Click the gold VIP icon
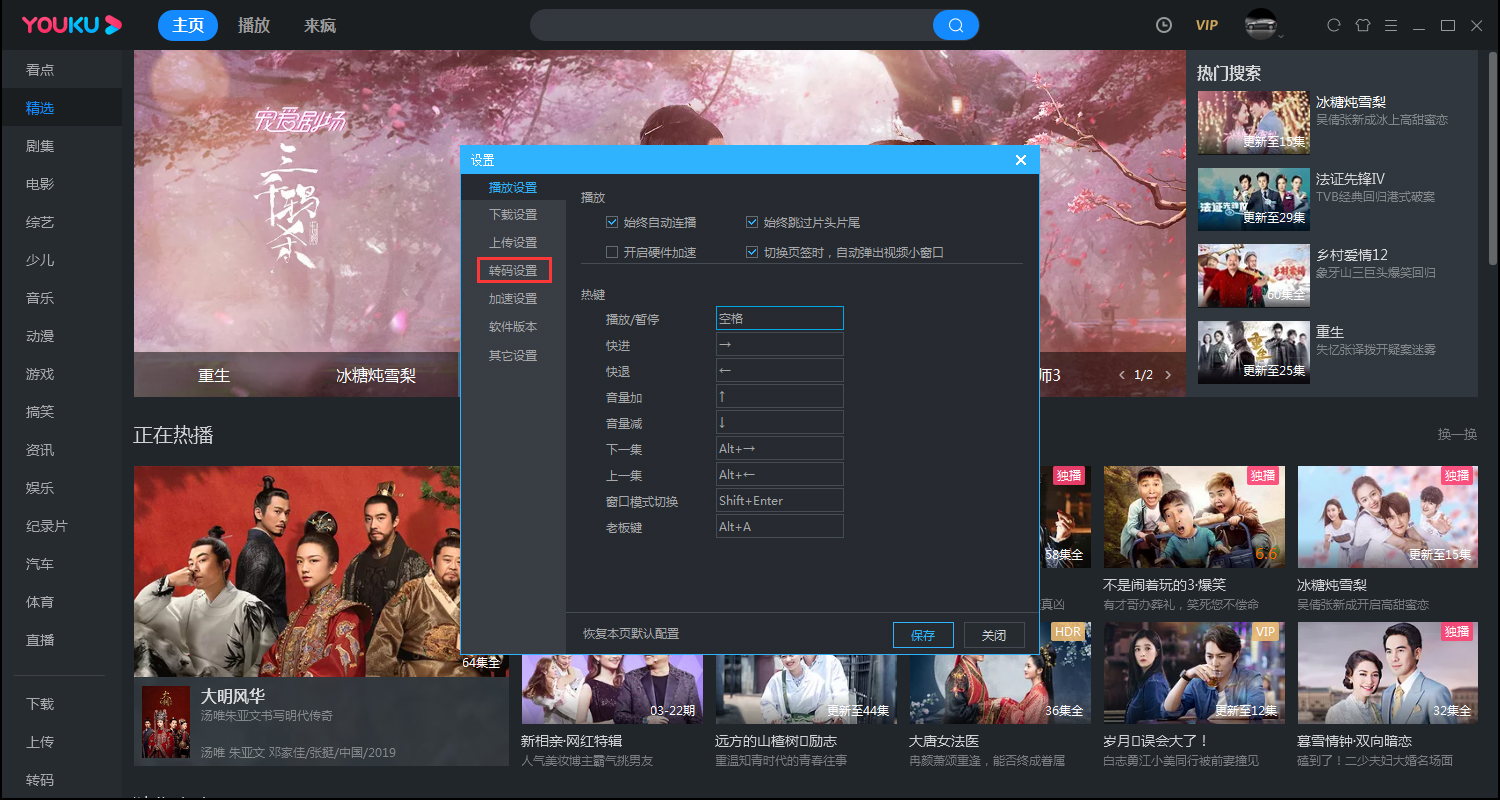Image resolution: width=1500 pixels, height=800 pixels. (1207, 24)
